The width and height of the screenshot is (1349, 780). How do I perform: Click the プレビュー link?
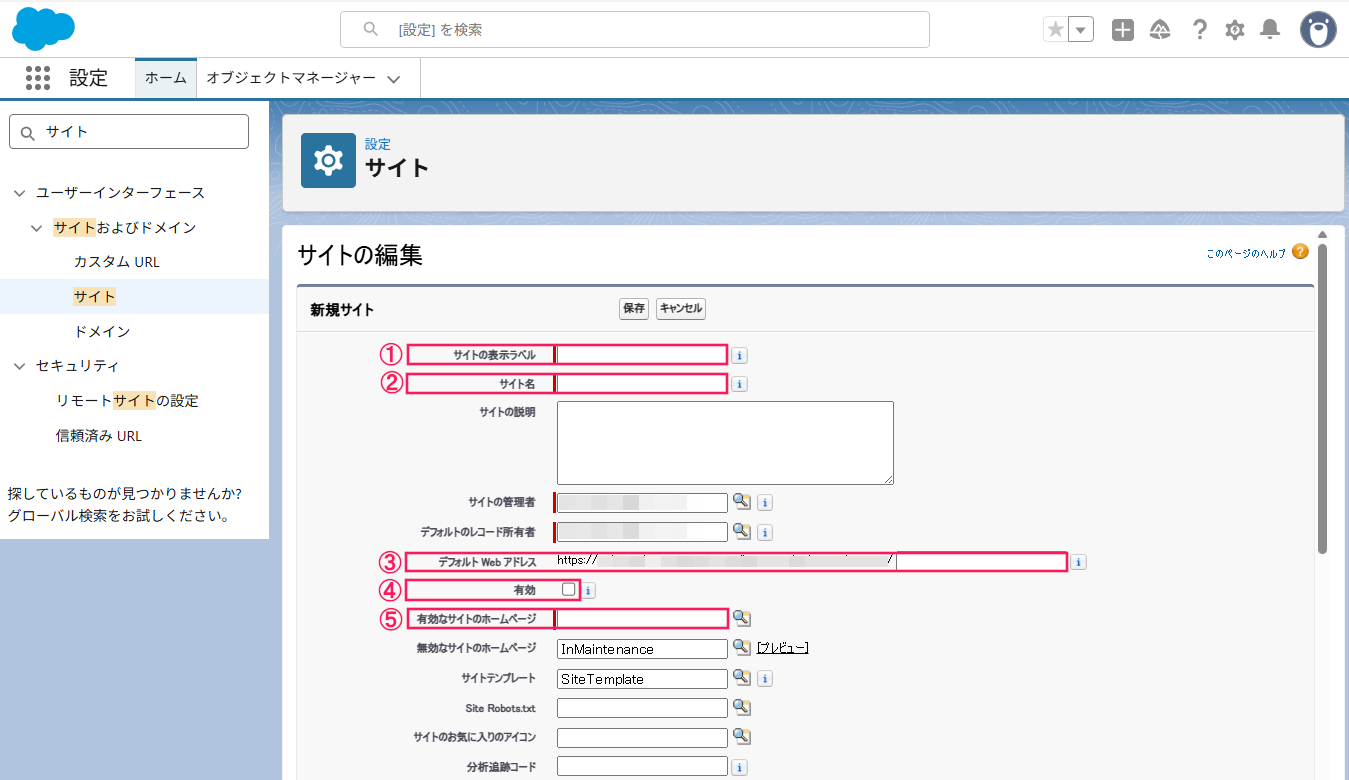click(783, 648)
